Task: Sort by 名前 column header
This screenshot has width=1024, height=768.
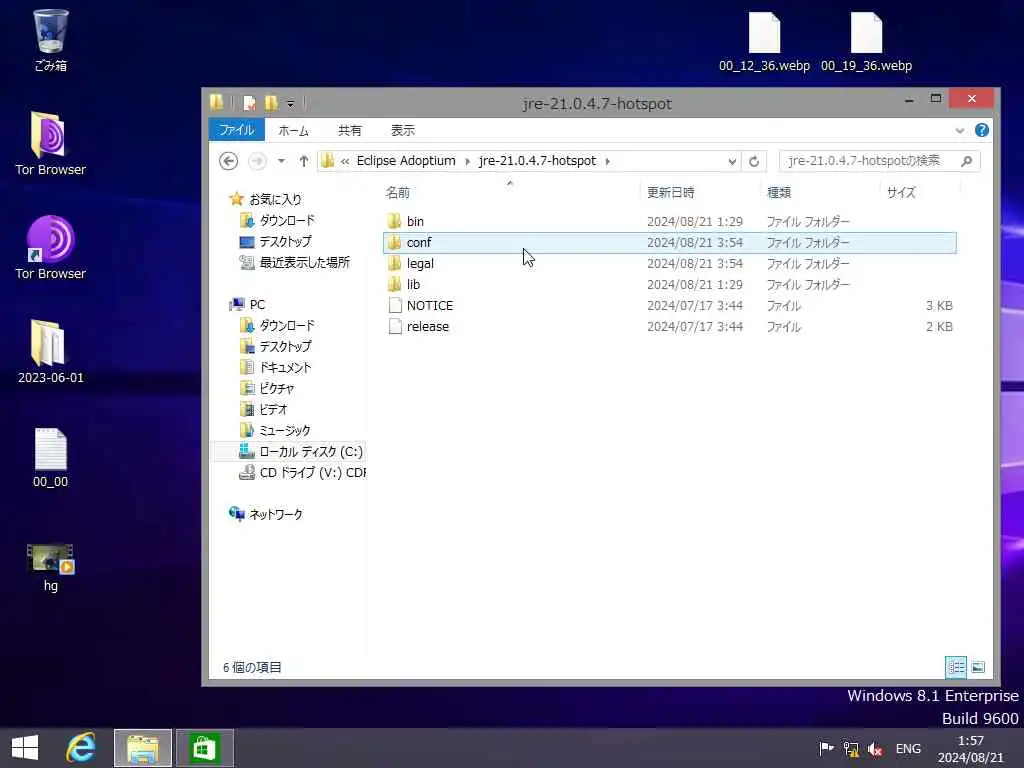Action: [x=398, y=192]
